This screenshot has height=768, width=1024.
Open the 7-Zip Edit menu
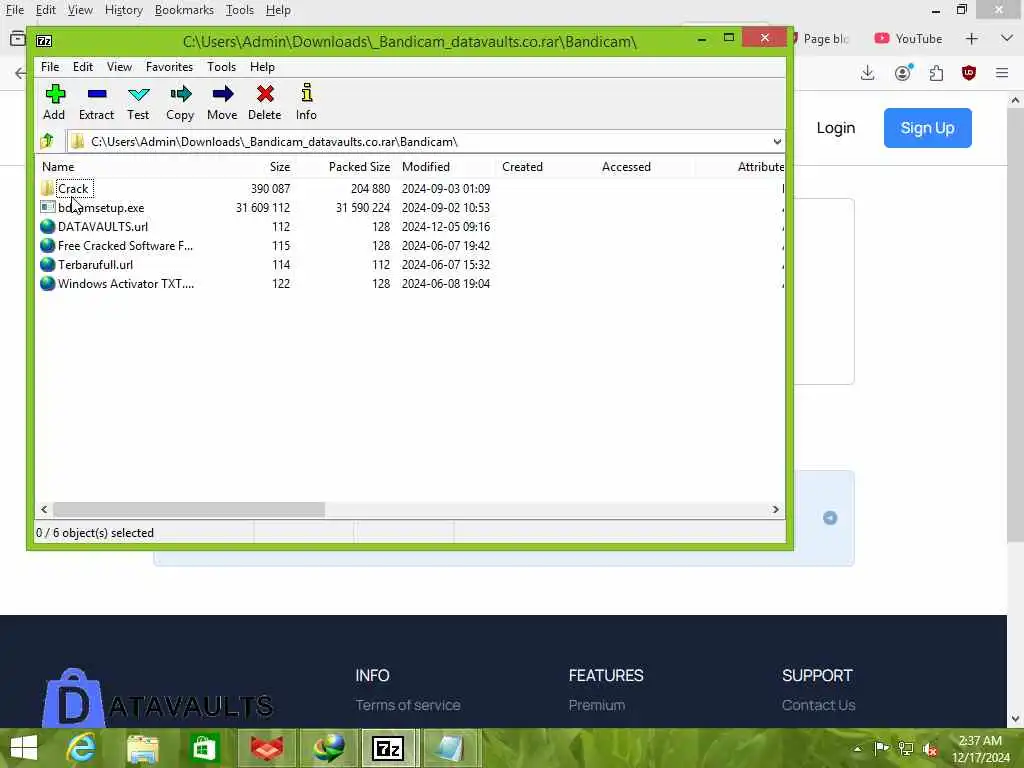[x=82, y=67]
